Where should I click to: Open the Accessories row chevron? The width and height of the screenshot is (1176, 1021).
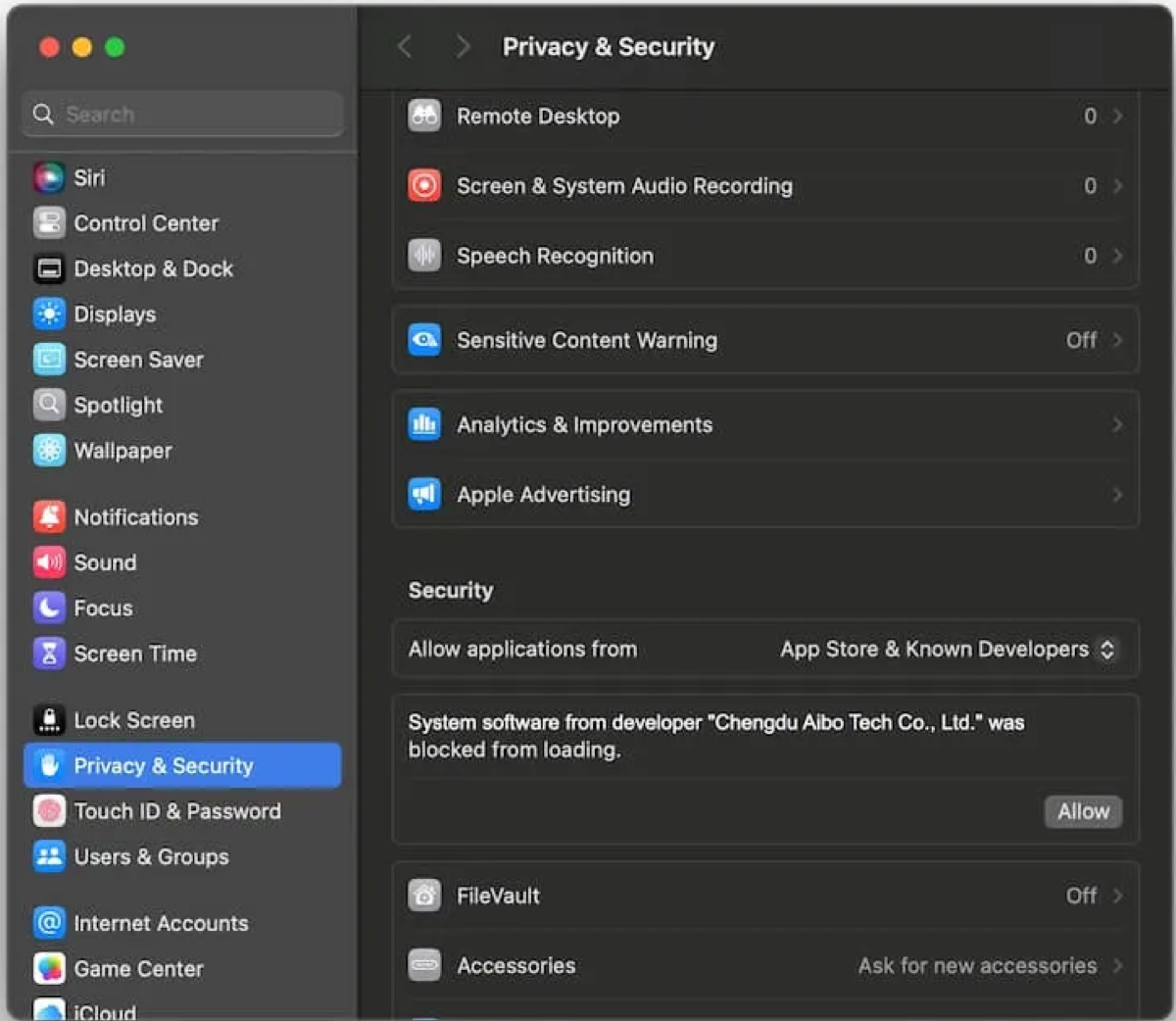click(1117, 965)
